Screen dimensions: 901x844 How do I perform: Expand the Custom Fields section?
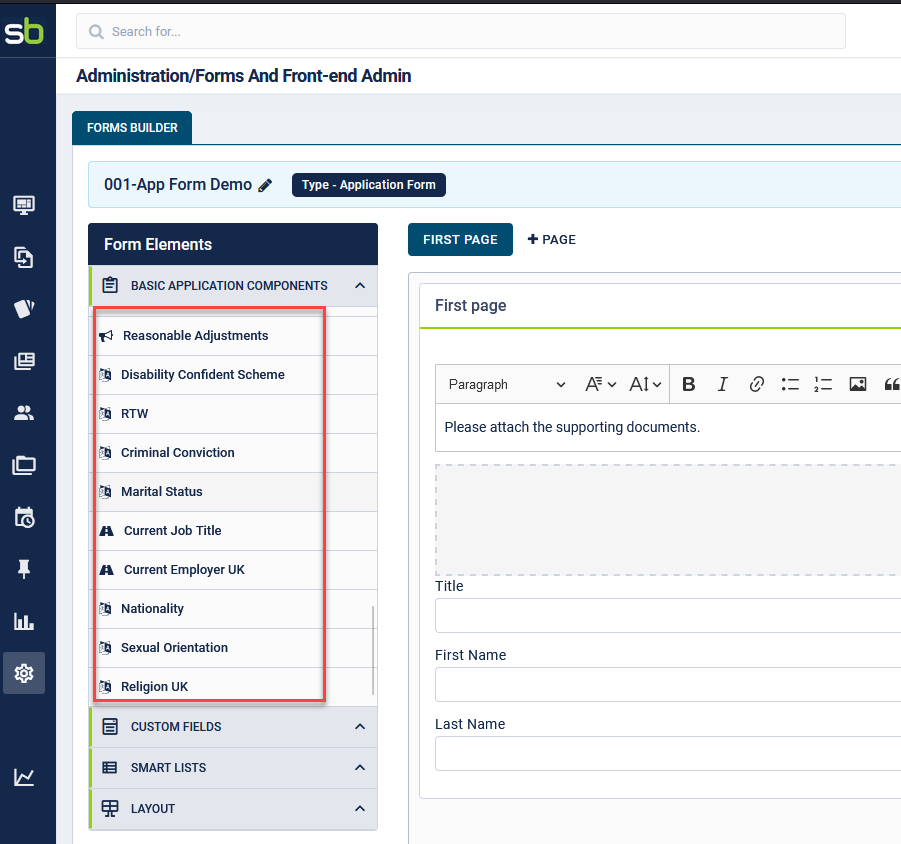(360, 727)
